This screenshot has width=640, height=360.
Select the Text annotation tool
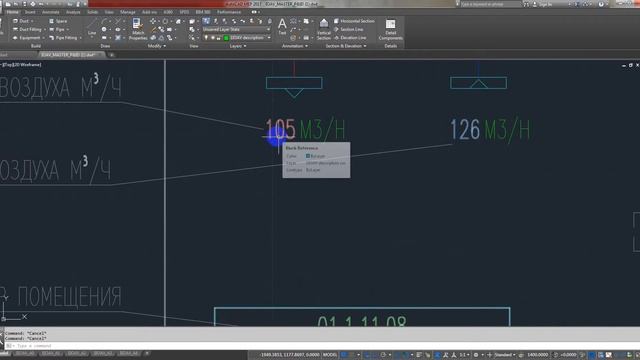(x=282, y=27)
